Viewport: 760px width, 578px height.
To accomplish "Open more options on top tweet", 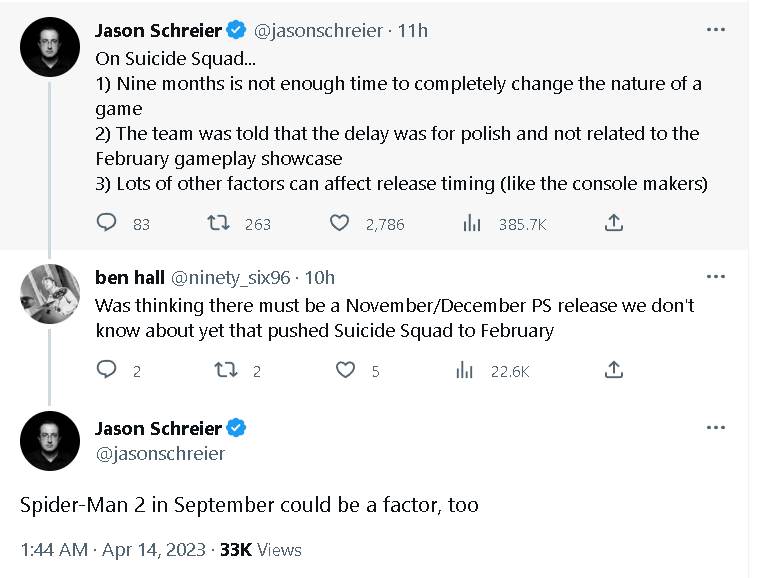I will (x=715, y=30).
